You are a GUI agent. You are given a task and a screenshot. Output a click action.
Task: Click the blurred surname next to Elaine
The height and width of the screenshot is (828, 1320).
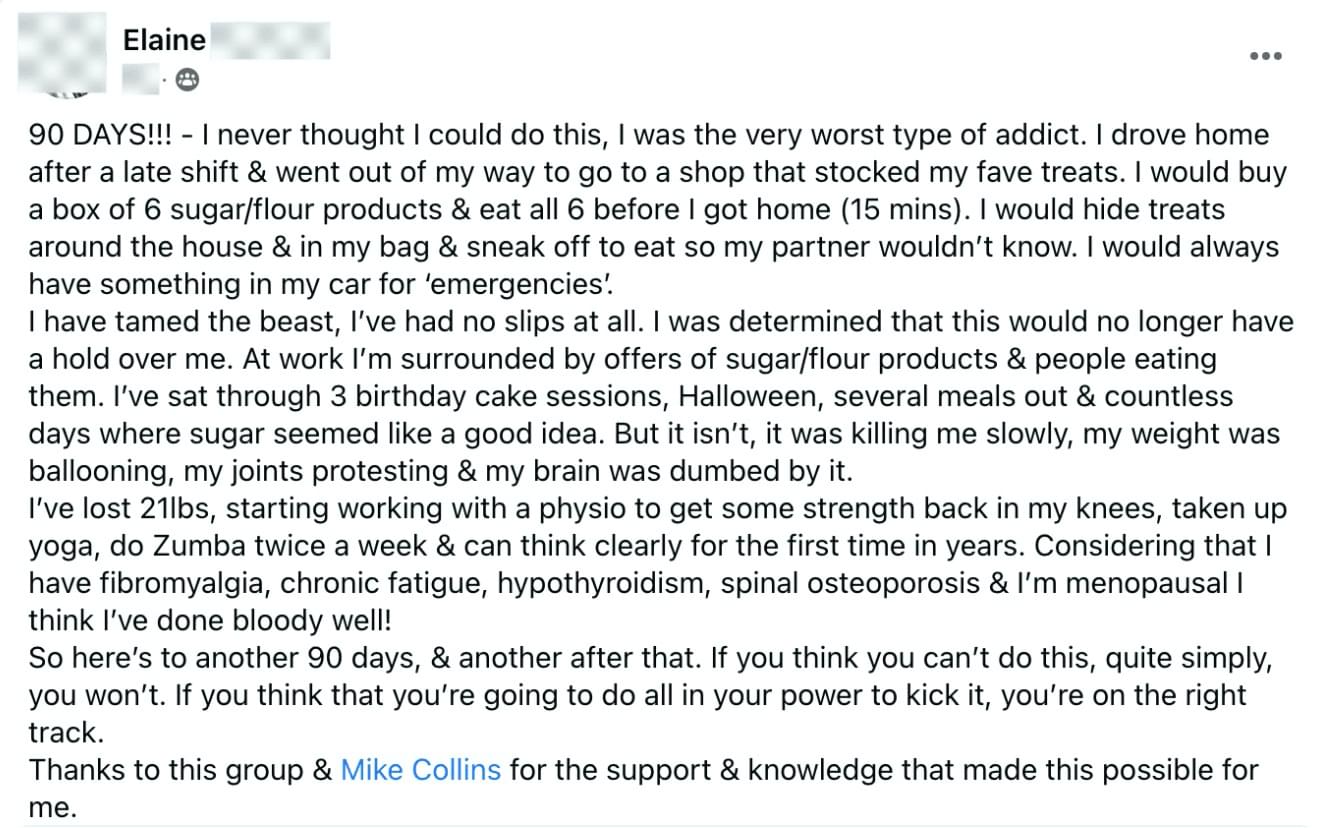[270, 40]
